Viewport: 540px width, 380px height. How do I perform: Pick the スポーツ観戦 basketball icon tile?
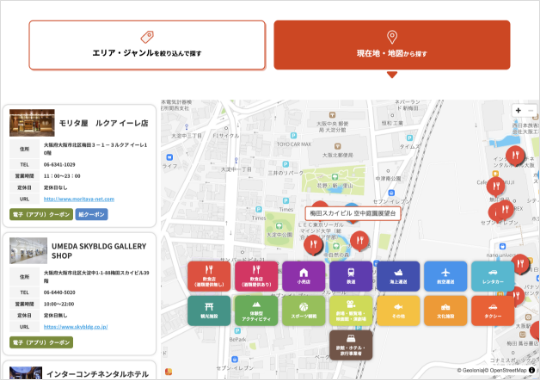303,310
